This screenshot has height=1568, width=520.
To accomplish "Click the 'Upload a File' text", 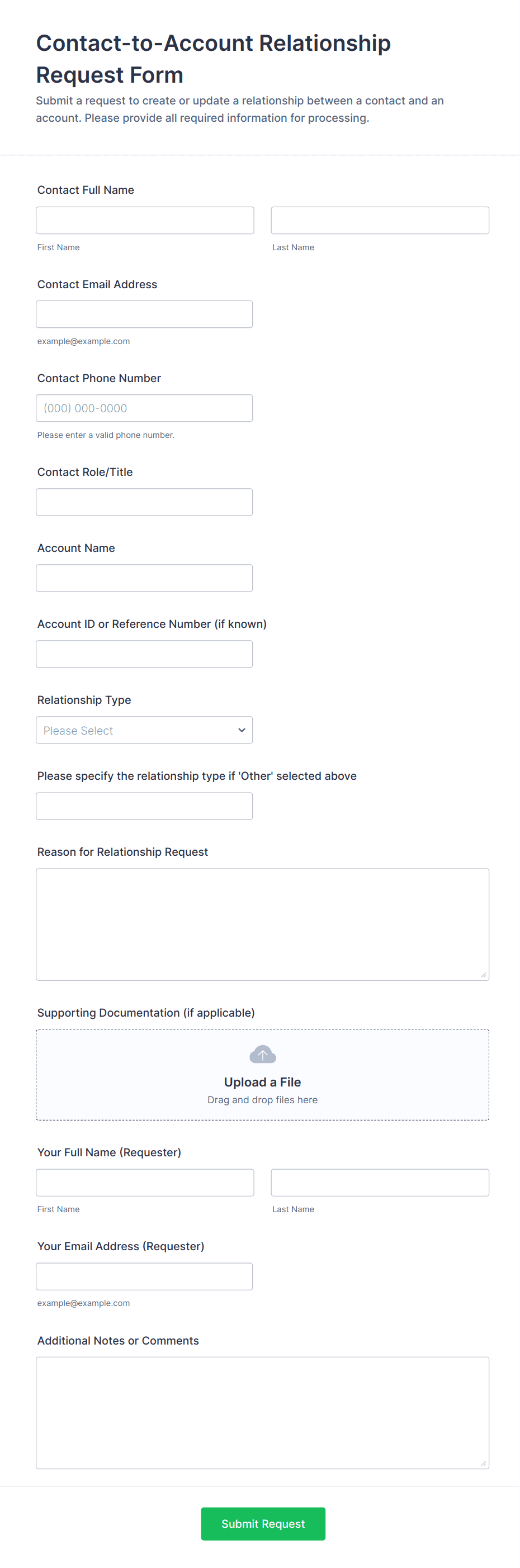I will click(262, 1081).
